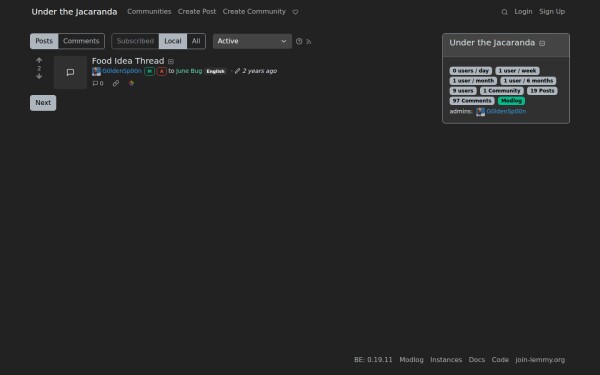Click the '19 Posts' badge
This screenshot has width=600, height=375.
pos(542,91)
